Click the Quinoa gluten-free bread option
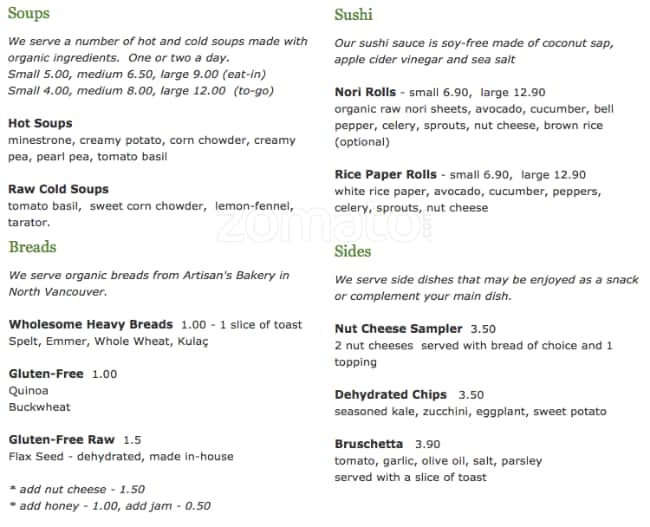Viewport: 650px width, 527px height. (x=28, y=391)
